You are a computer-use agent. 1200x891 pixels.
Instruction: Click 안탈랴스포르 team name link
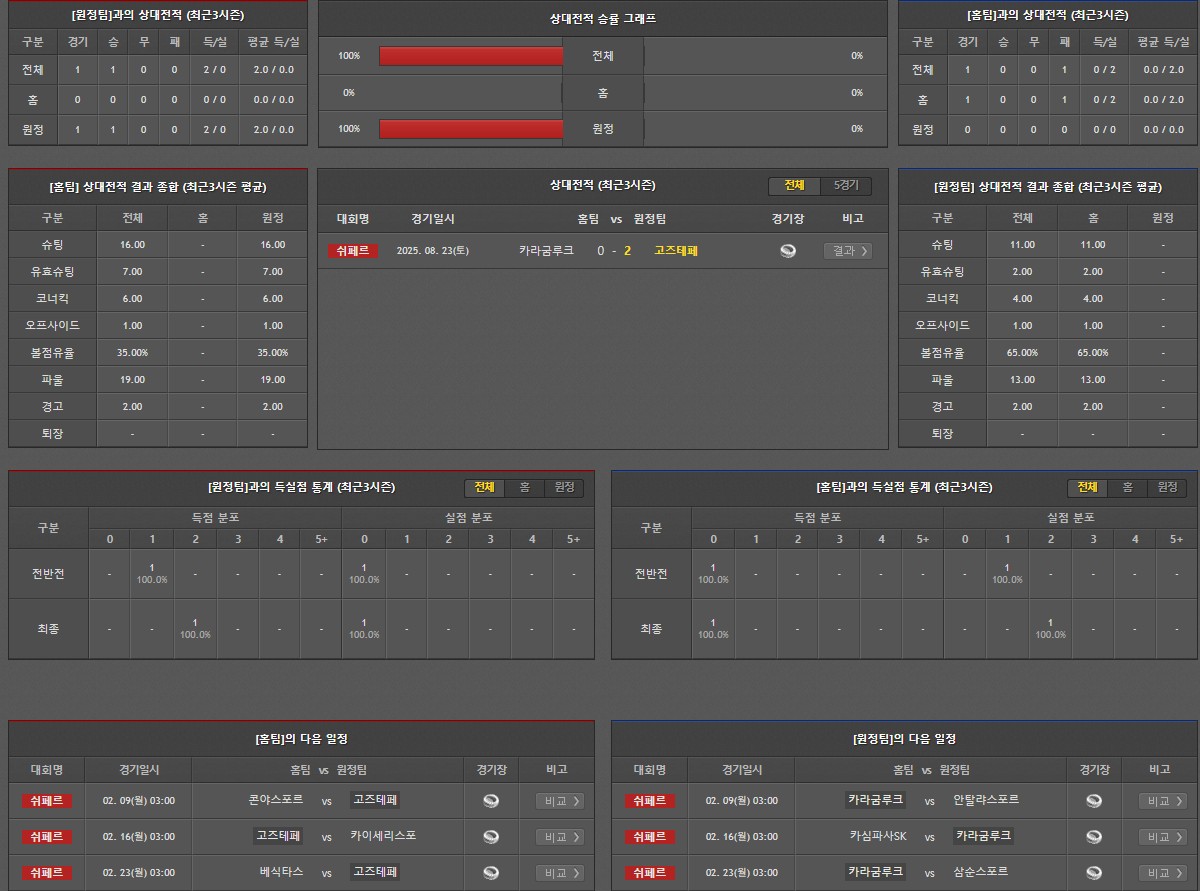pos(986,800)
